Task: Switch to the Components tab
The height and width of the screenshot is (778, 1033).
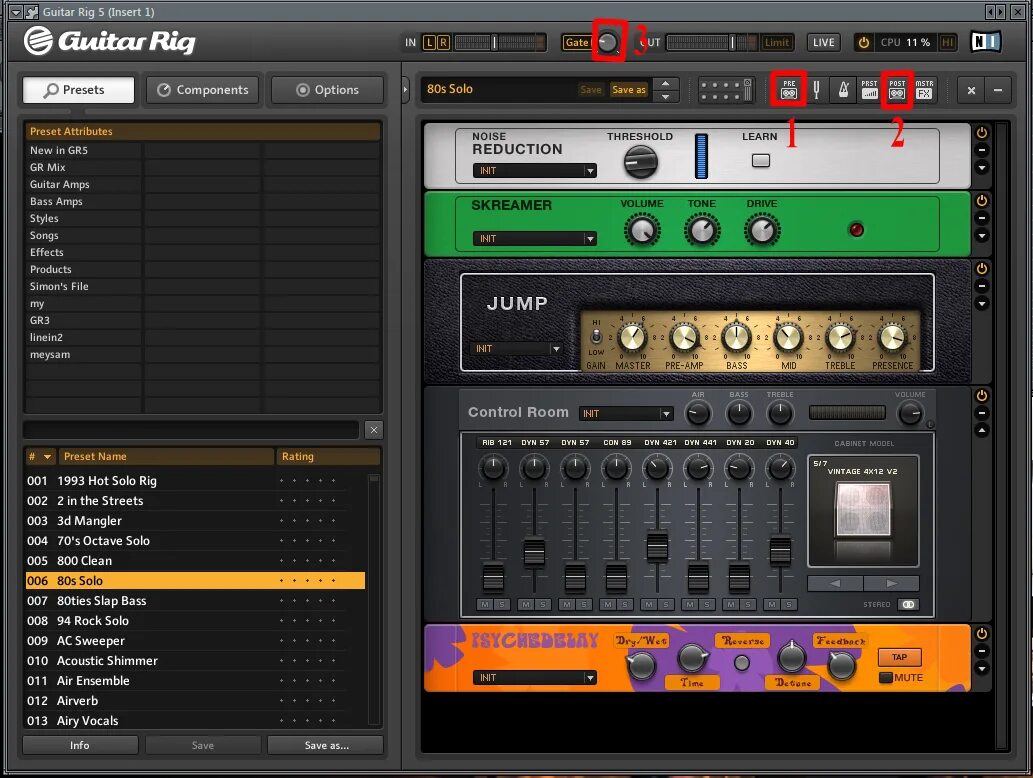Action: point(203,90)
